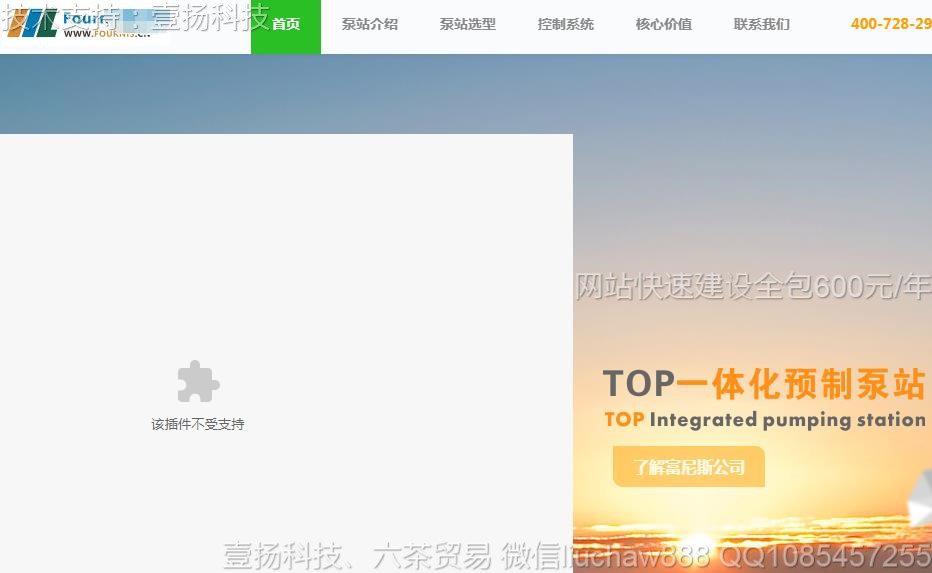Navigate to the 核心价值 page

tap(663, 25)
